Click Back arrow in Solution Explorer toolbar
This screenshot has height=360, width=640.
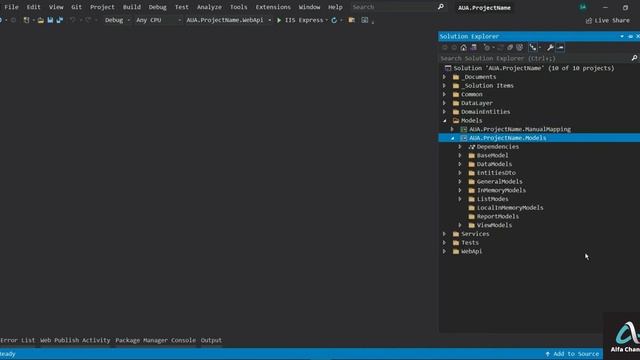[444, 48]
